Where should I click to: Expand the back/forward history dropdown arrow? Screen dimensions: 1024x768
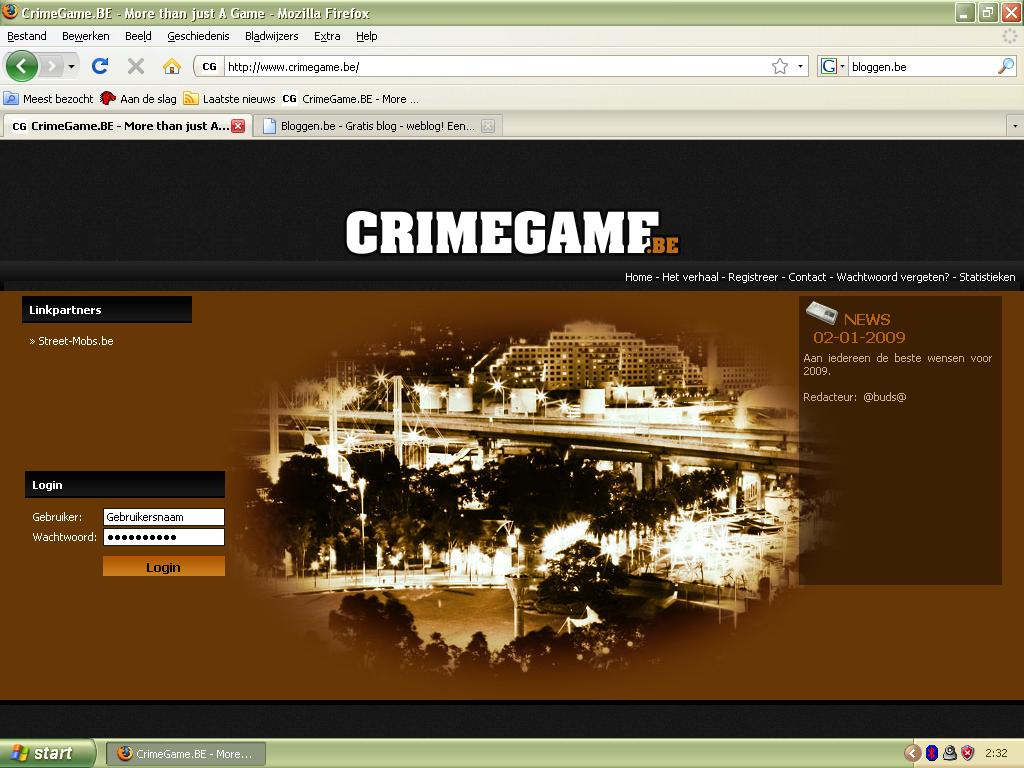pos(71,66)
